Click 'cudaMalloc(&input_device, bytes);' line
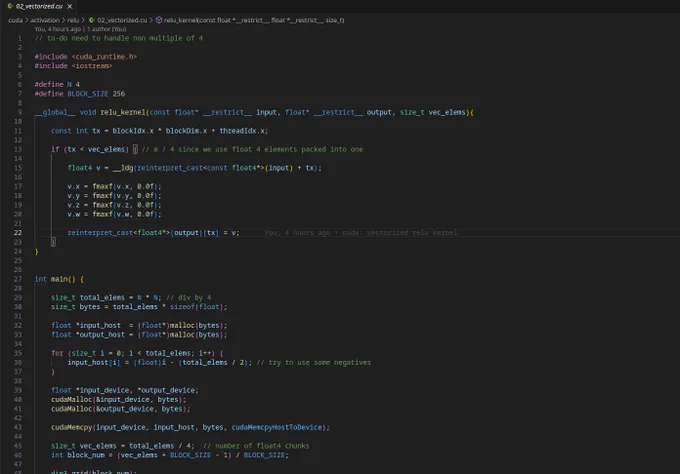This screenshot has width=680, height=474. [x=118, y=399]
